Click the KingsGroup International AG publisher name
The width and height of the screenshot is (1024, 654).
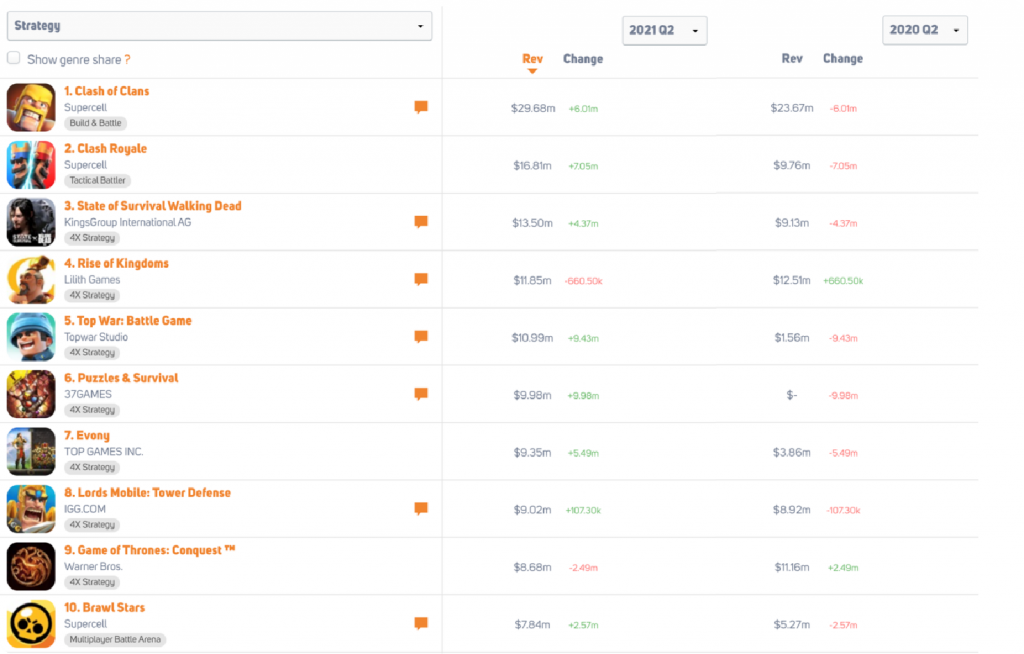pyautogui.click(x=127, y=223)
